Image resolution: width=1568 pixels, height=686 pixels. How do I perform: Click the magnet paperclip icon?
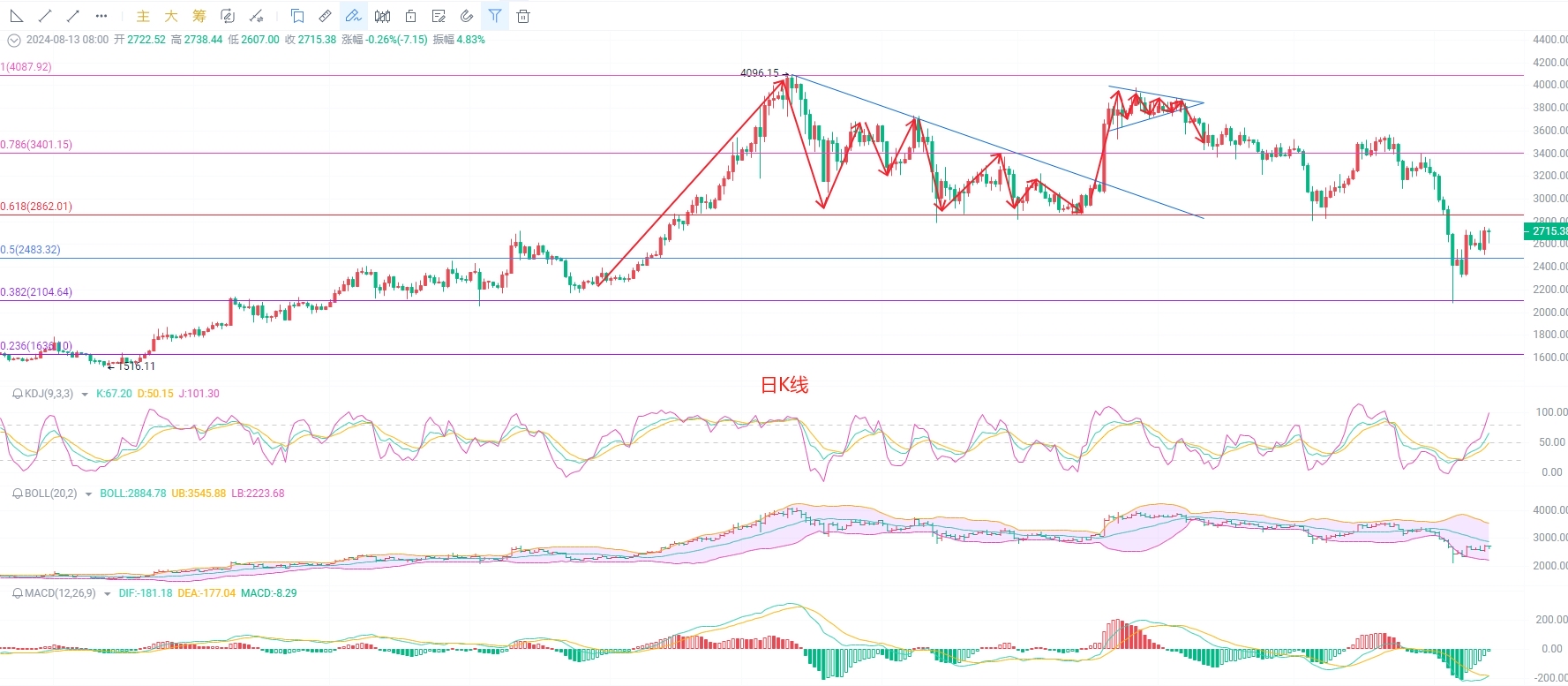467,16
